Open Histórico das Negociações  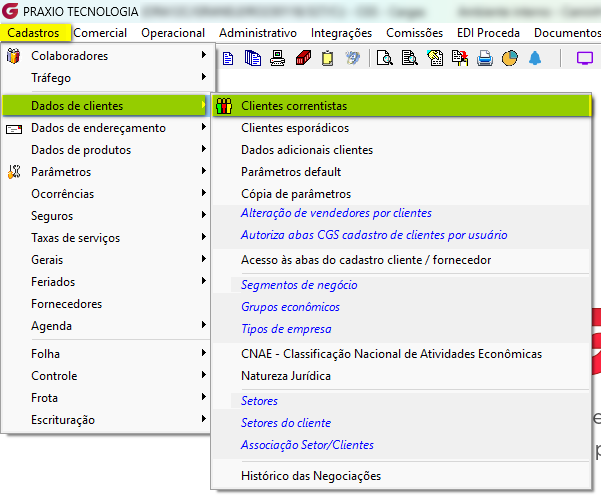point(401,476)
